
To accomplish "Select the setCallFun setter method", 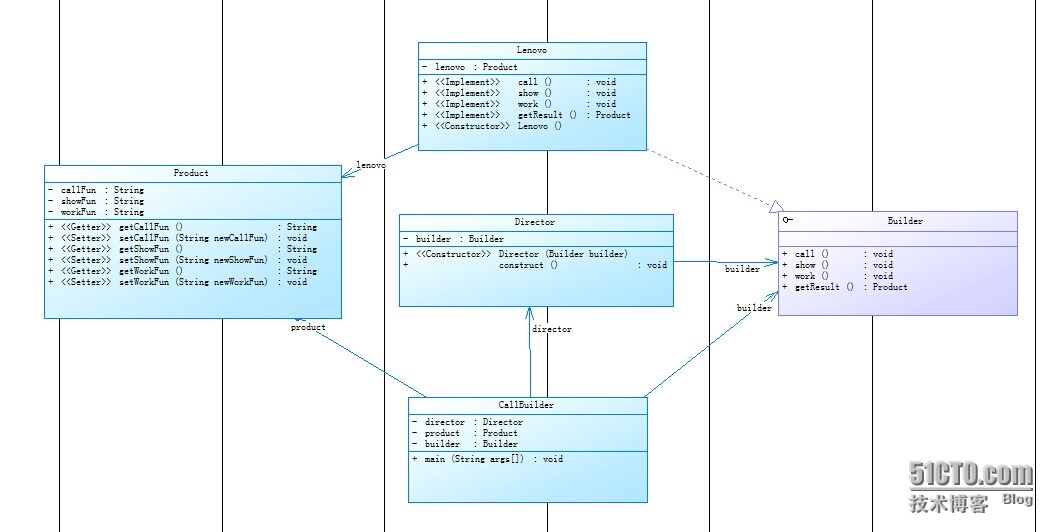I will click(x=178, y=238).
